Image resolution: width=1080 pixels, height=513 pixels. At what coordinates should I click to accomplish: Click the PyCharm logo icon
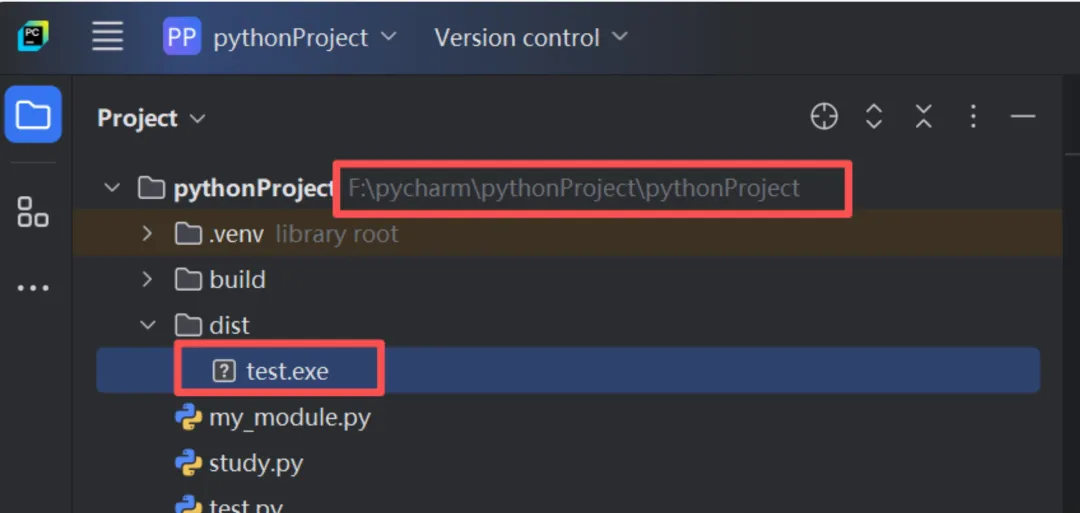(32, 37)
